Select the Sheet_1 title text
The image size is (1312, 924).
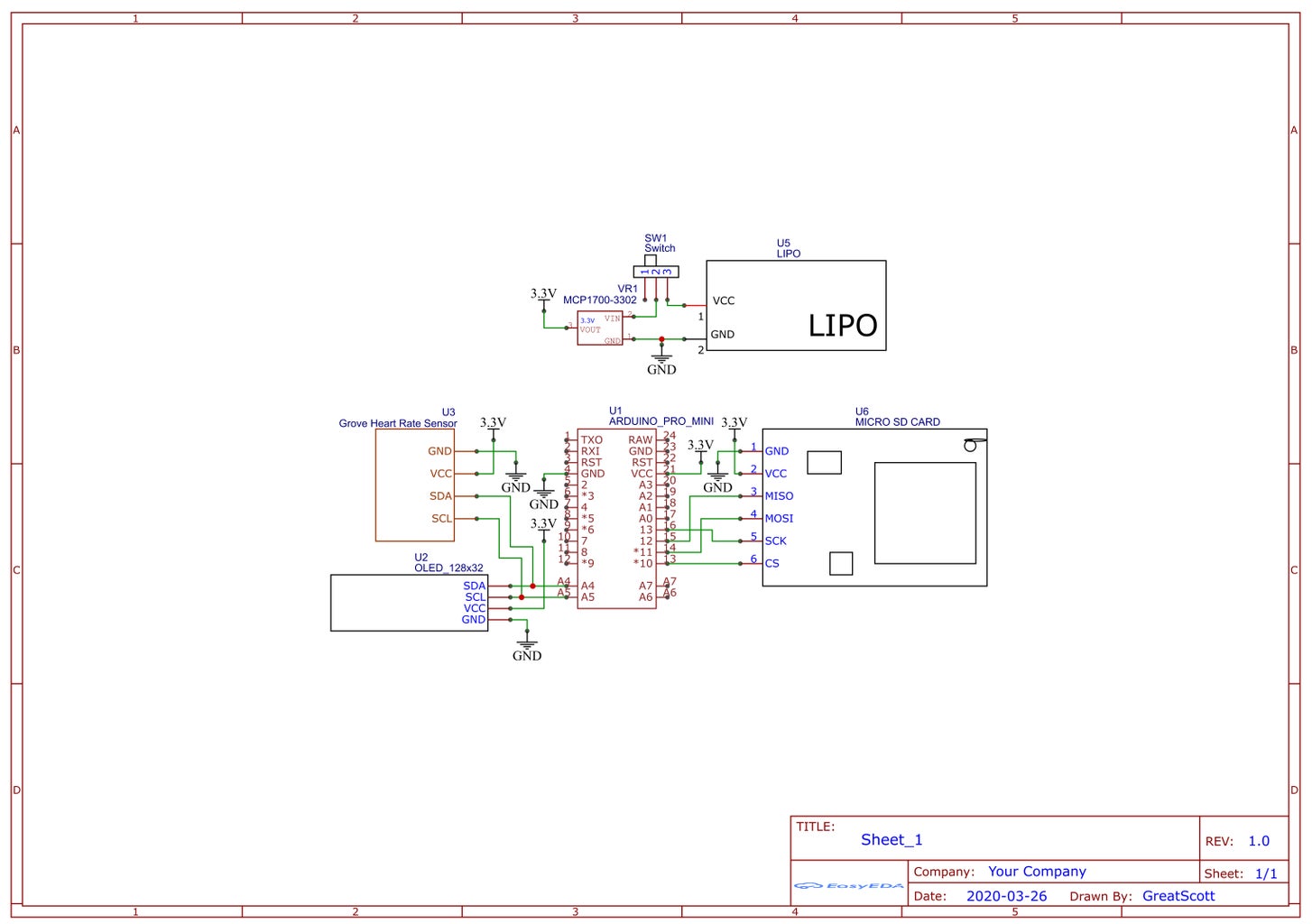click(x=892, y=840)
